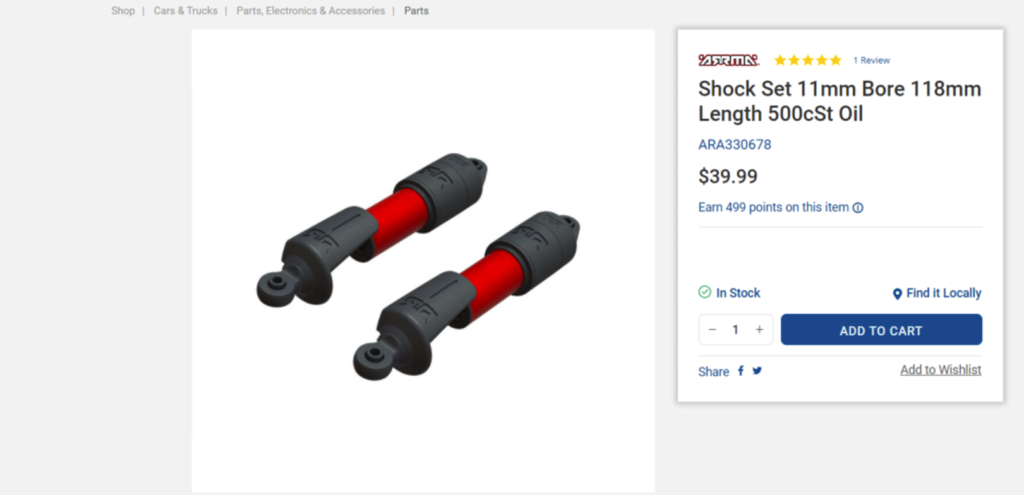The width and height of the screenshot is (1024, 495).
Task: Open Cars & Trucks breadcrumb
Action: click(185, 10)
